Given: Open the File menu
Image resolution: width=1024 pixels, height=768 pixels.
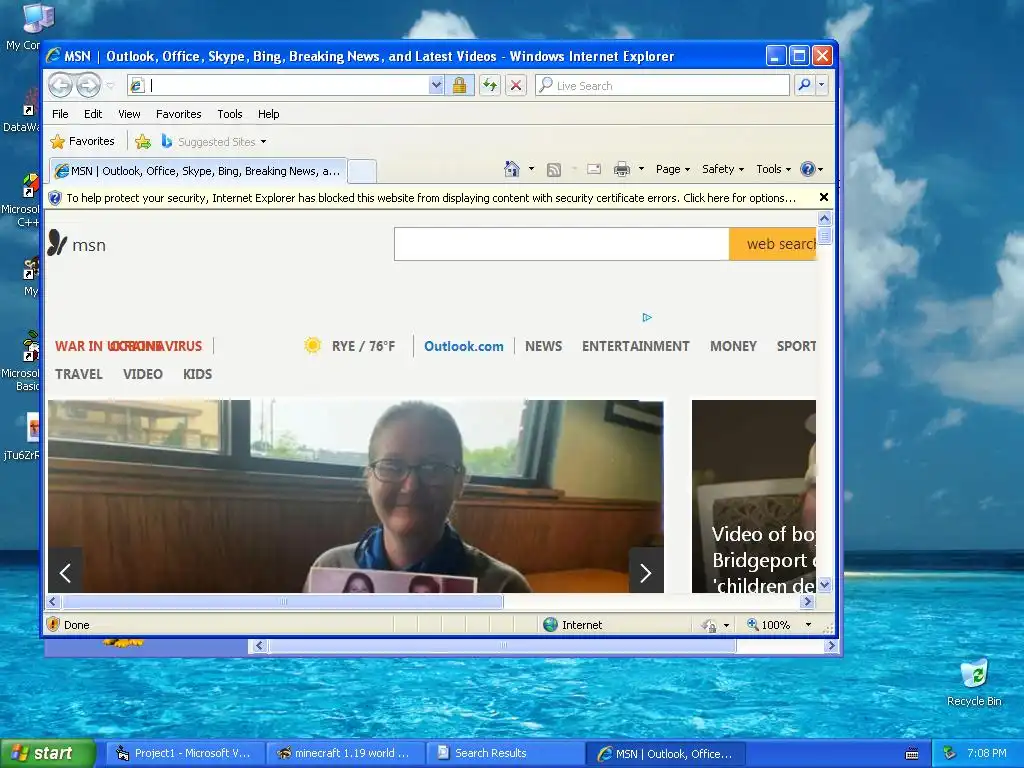Looking at the screenshot, I should pyautogui.click(x=60, y=114).
